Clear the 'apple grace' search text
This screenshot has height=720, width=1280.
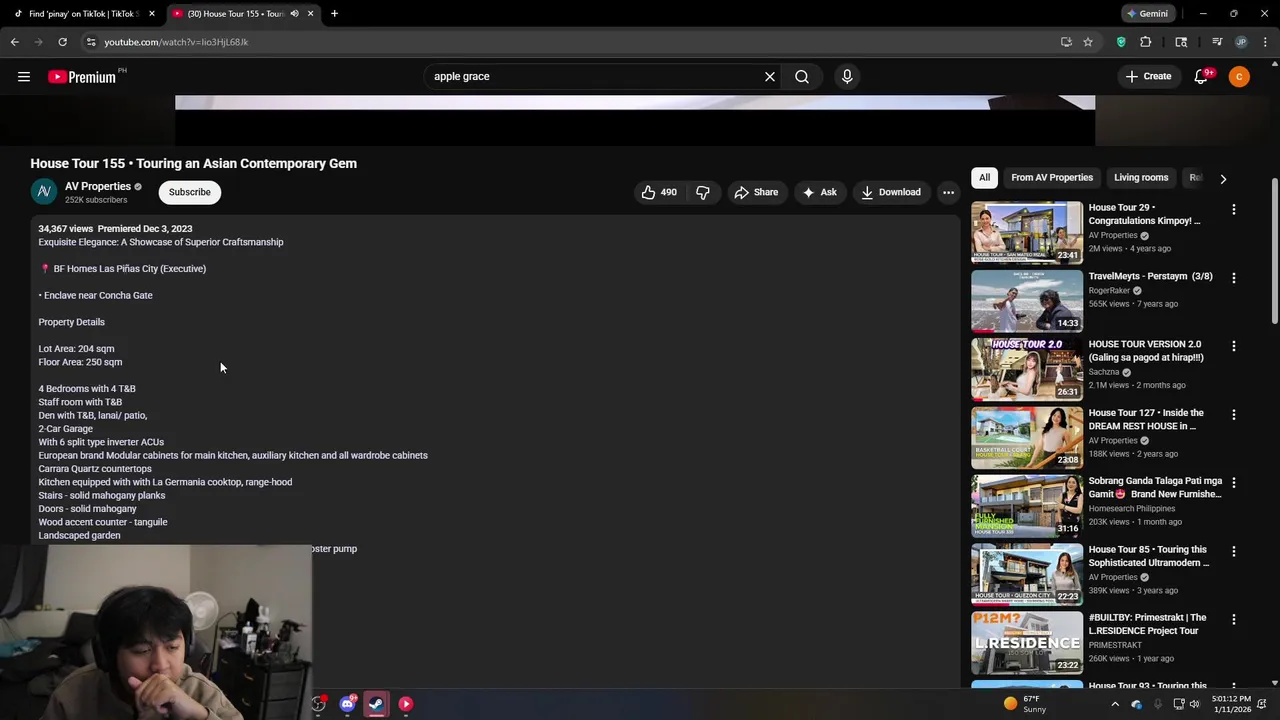[x=770, y=76]
